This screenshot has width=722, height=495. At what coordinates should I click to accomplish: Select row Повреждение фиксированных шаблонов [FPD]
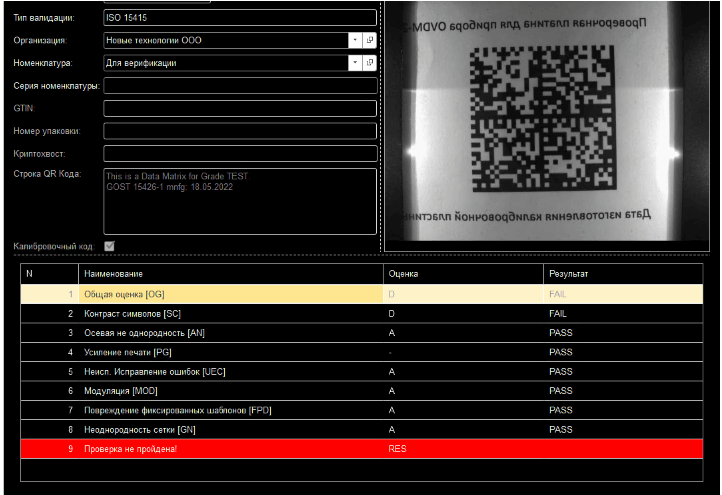[361, 410]
